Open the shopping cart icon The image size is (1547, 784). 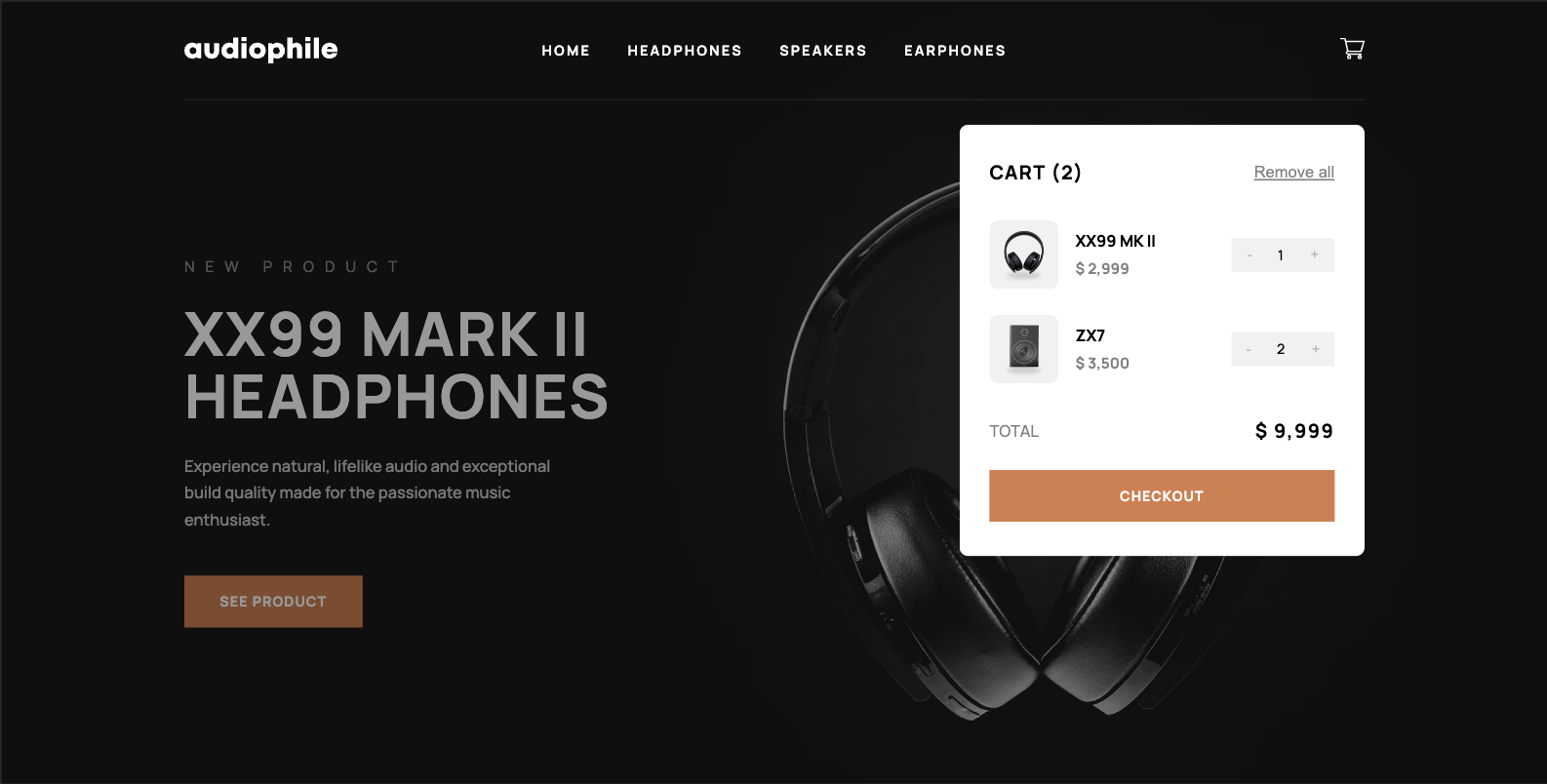click(x=1352, y=49)
